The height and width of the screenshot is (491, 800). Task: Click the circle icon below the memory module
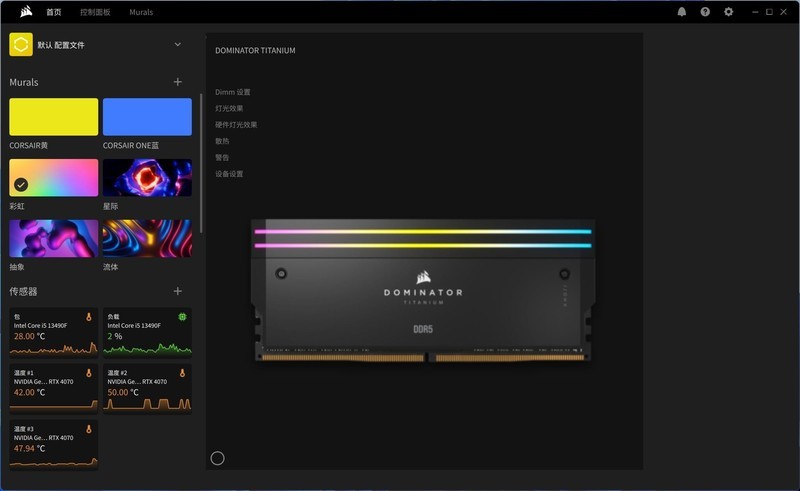(218, 458)
